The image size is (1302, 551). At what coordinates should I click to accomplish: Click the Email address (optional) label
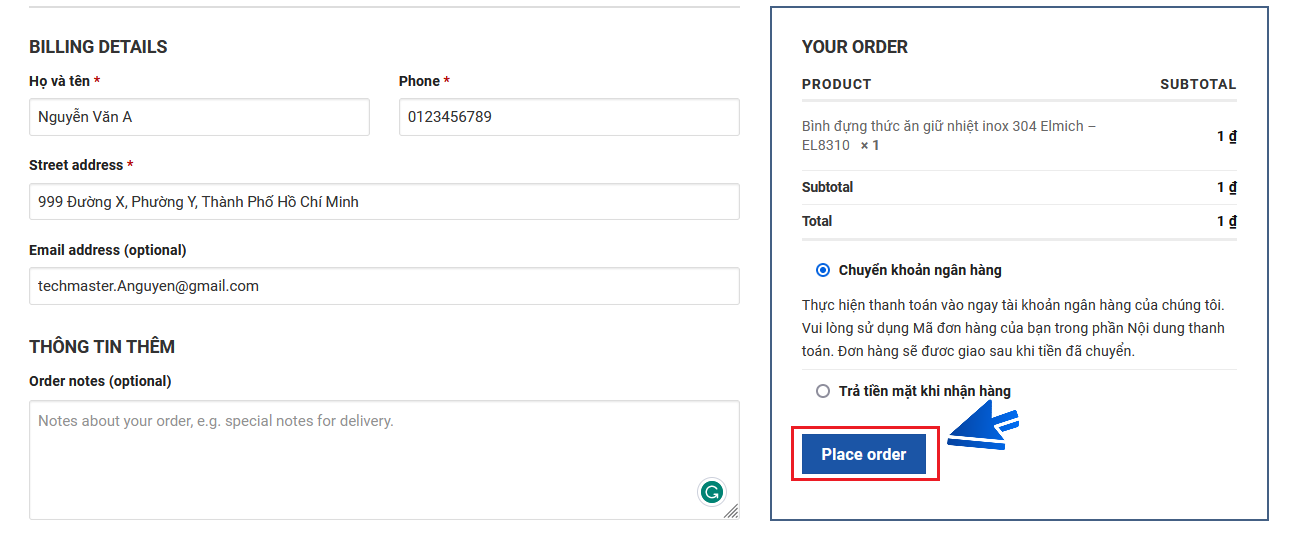pyautogui.click(x=107, y=250)
